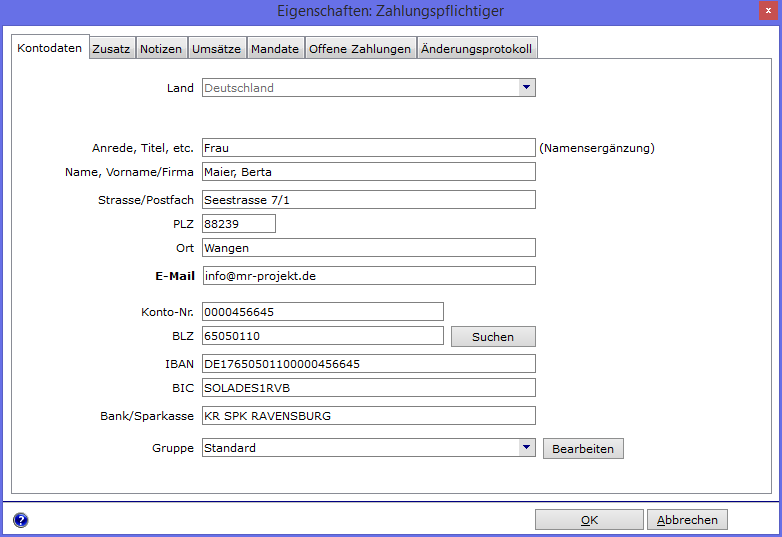This screenshot has width=782, height=537.
Task: Click the Bearbeiten button beside Gruppe
Action: click(583, 449)
